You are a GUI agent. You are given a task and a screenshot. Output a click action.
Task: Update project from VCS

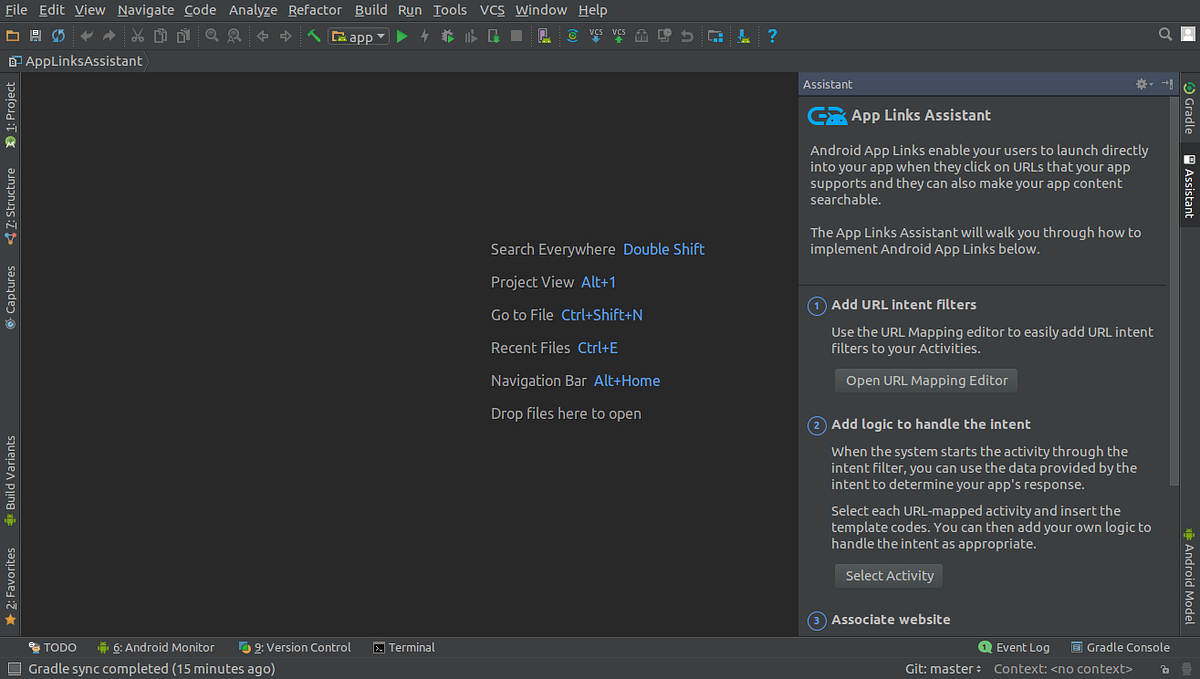click(594, 35)
